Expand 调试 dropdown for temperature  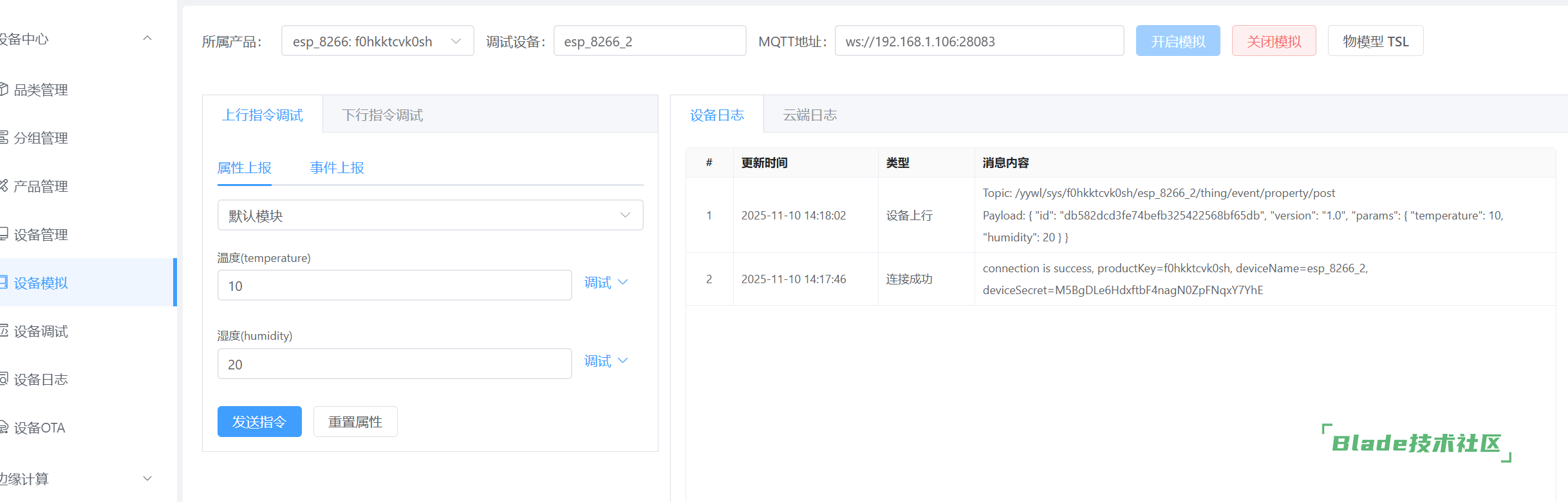click(606, 283)
